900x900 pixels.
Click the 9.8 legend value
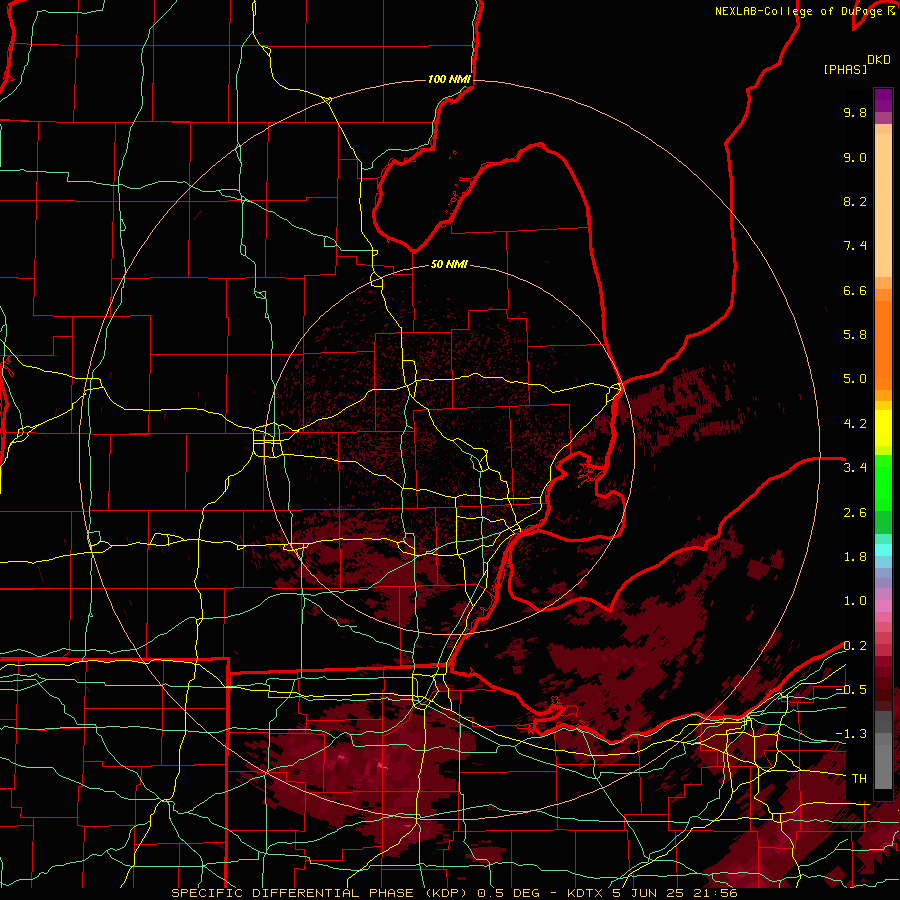855,113
